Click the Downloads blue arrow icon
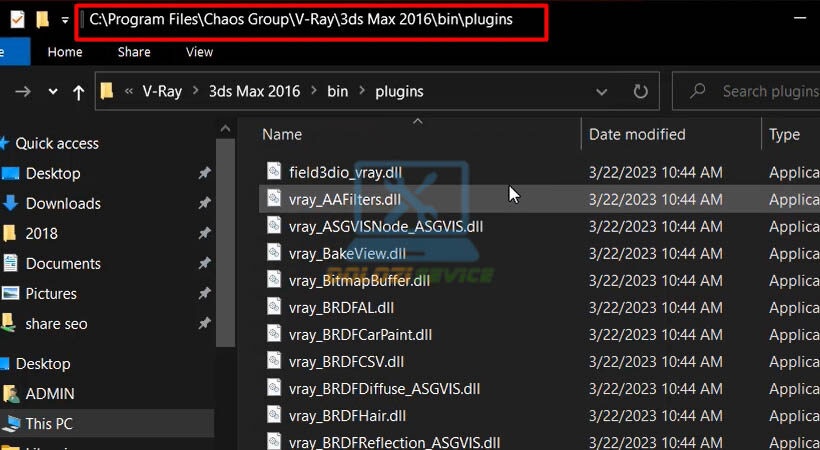The height and width of the screenshot is (450, 820). point(10,203)
